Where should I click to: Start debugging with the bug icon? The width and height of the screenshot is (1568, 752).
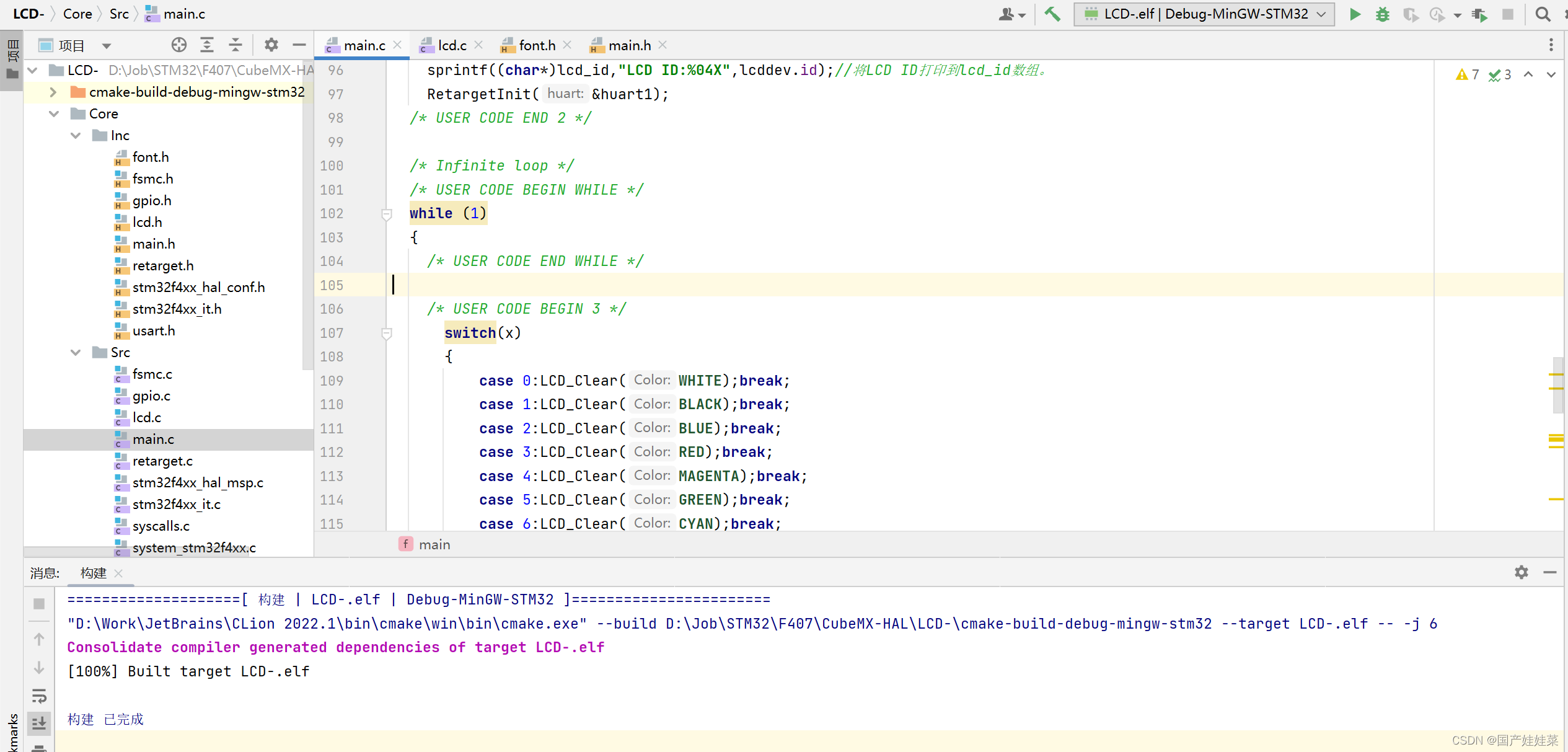(1382, 14)
